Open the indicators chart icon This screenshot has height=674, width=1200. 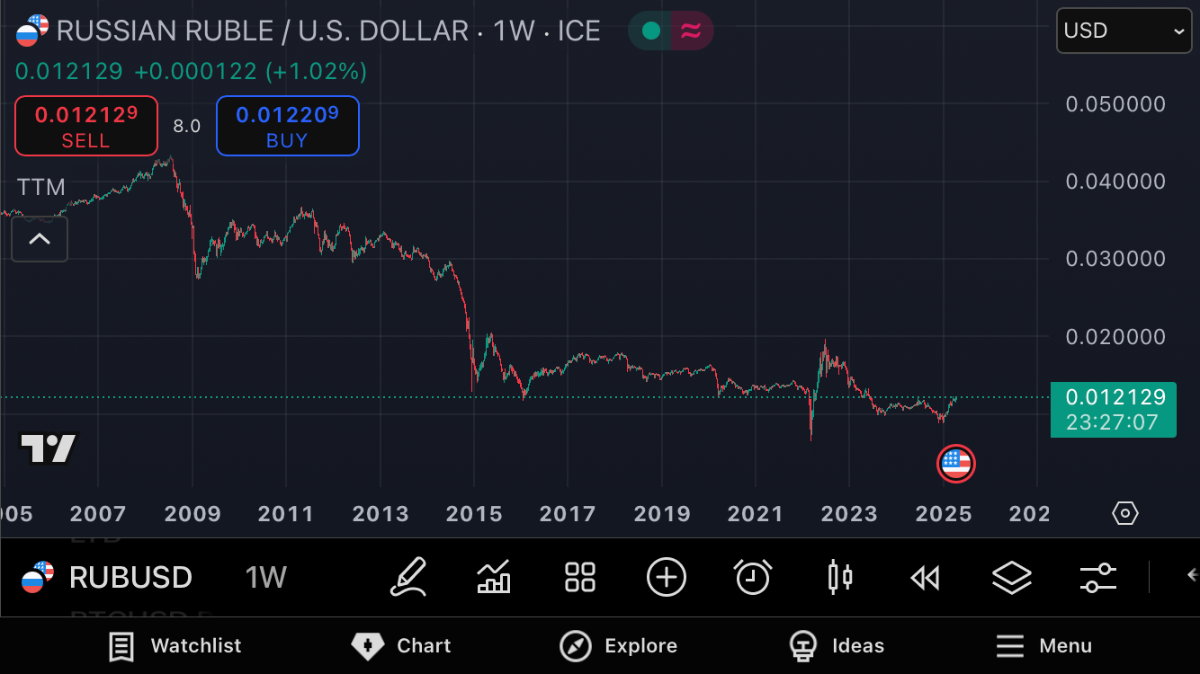coord(494,577)
